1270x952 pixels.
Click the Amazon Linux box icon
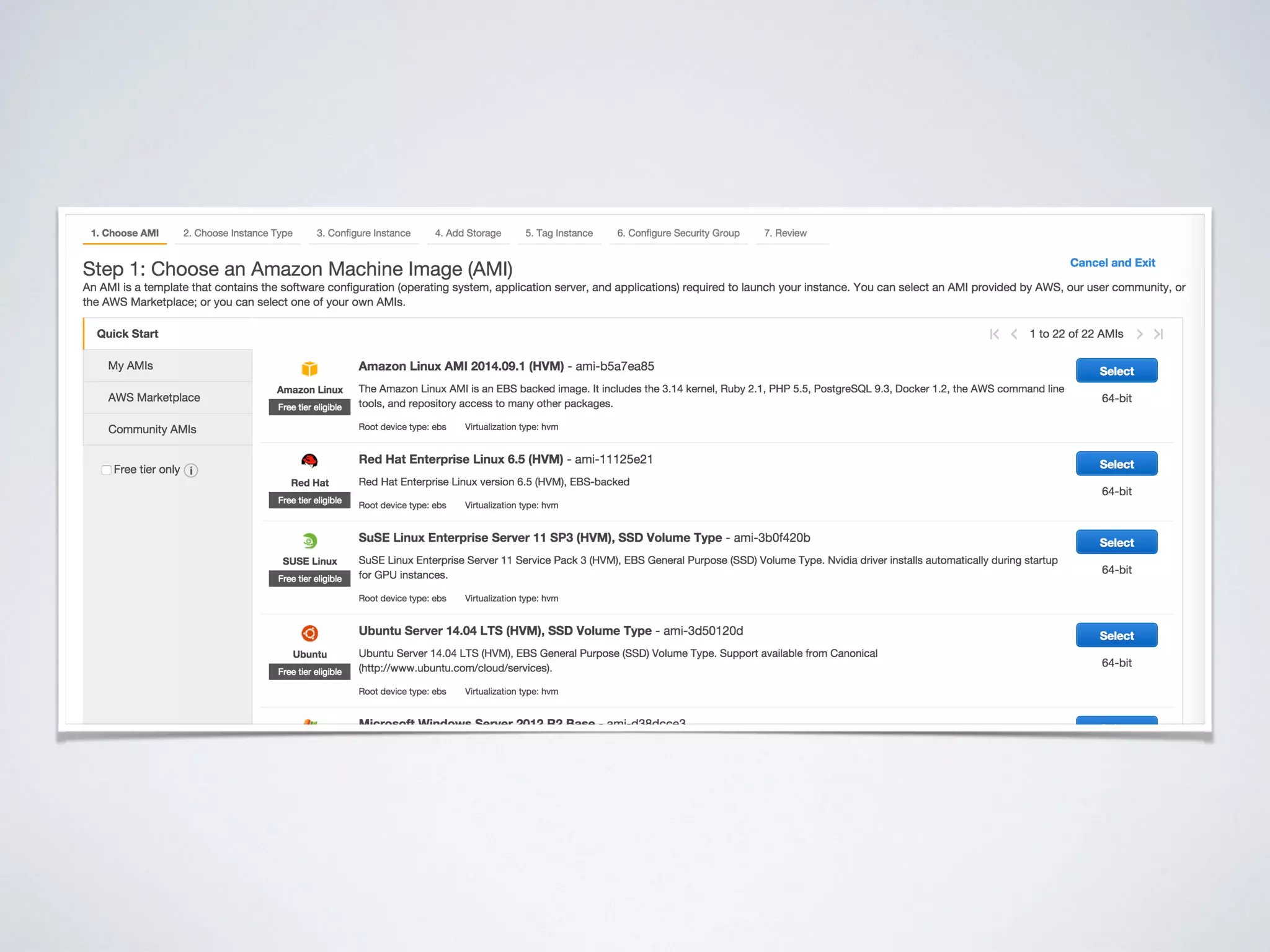coord(309,369)
